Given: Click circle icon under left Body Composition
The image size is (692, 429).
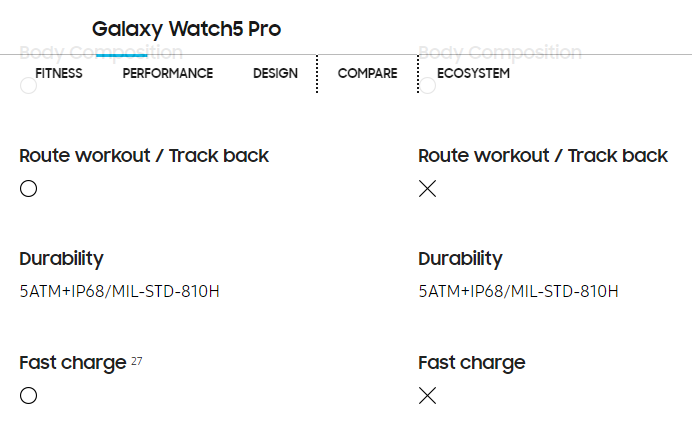Looking at the screenshot, I should point(28,87).
